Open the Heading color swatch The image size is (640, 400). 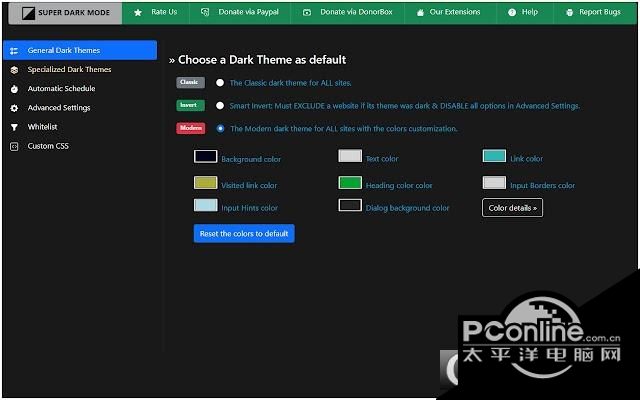tap(350, 182)
